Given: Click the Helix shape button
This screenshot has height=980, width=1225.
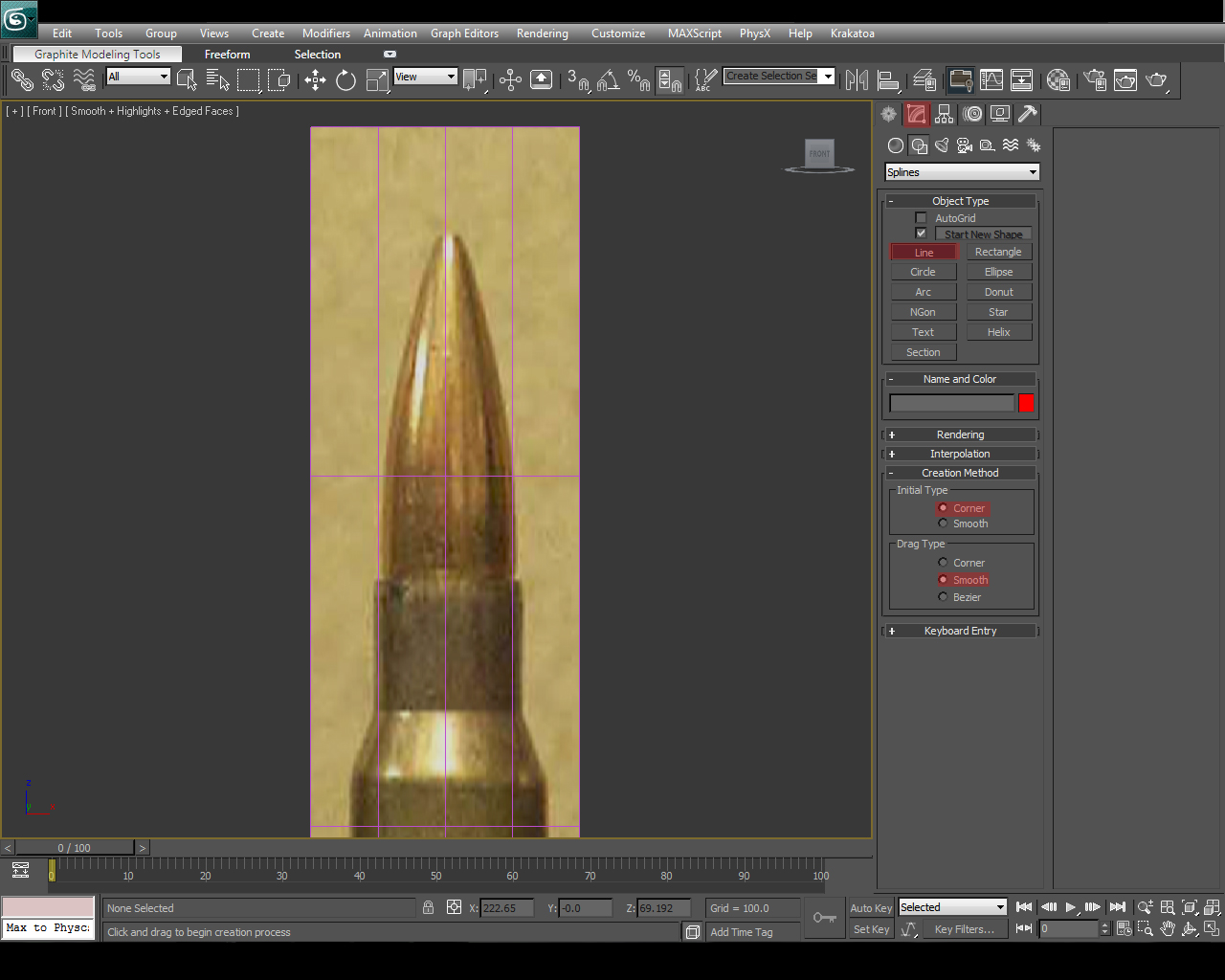Looking at the screenshot, I should [999, 331].
